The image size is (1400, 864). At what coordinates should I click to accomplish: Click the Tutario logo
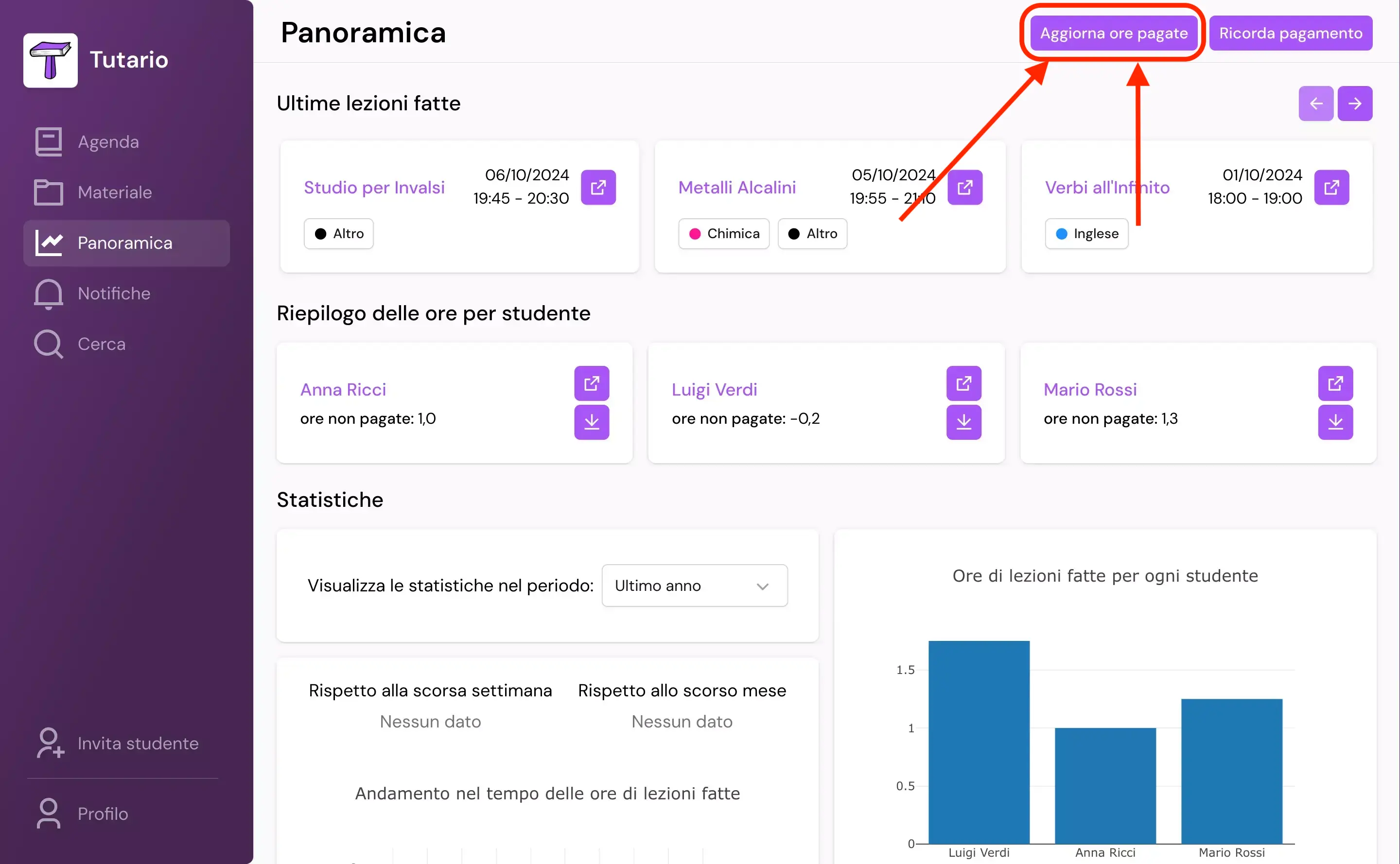tap(50, 60)
